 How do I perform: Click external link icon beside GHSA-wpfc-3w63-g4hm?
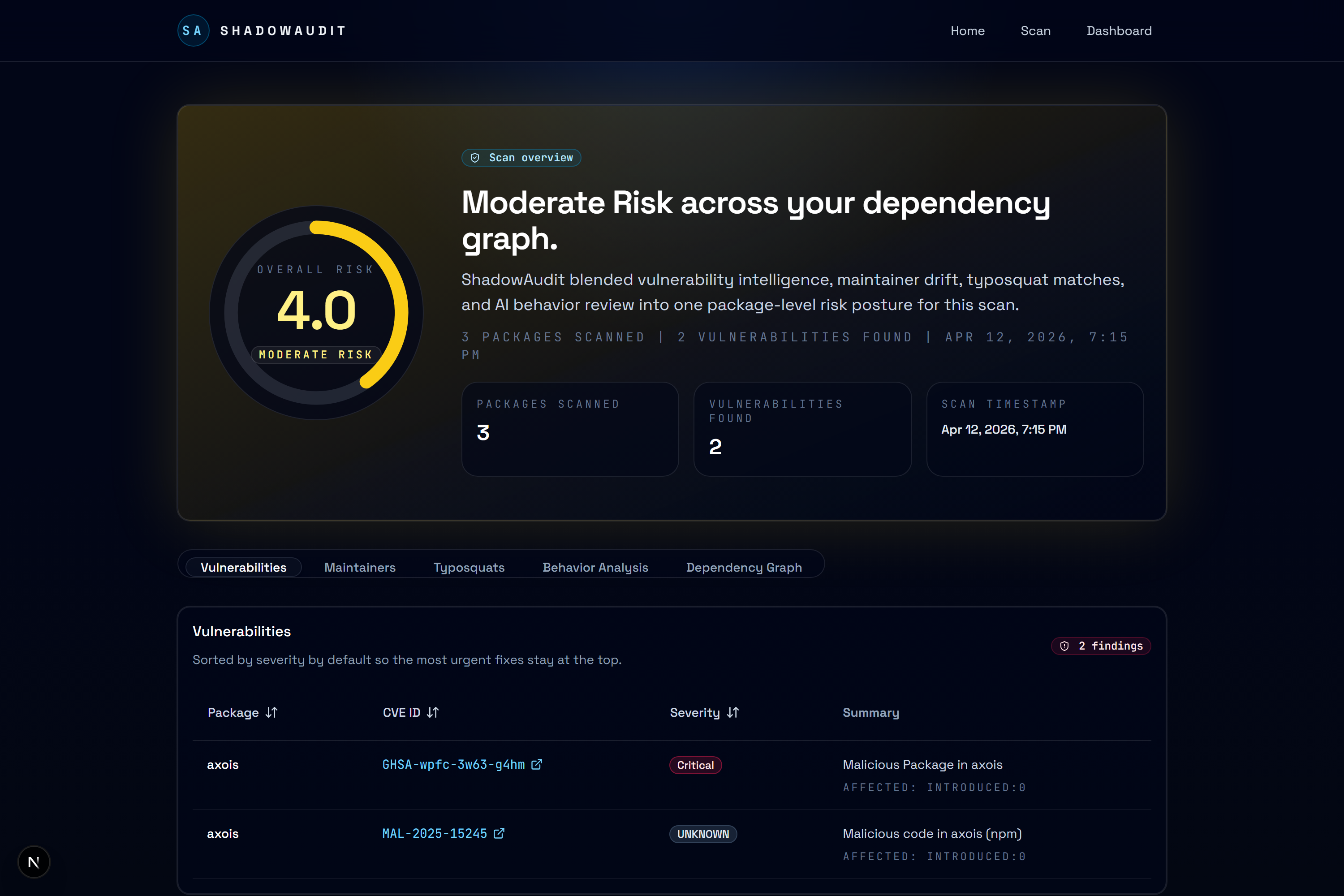point(537,765)
